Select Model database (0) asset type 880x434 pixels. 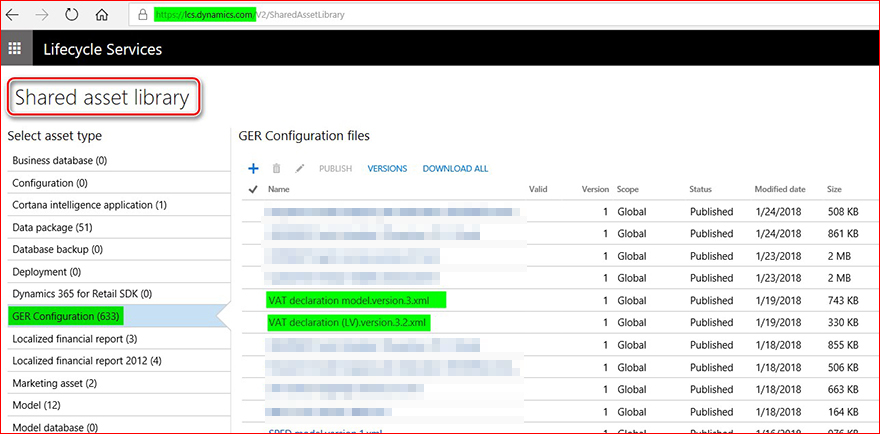click(x=118, y=426)
